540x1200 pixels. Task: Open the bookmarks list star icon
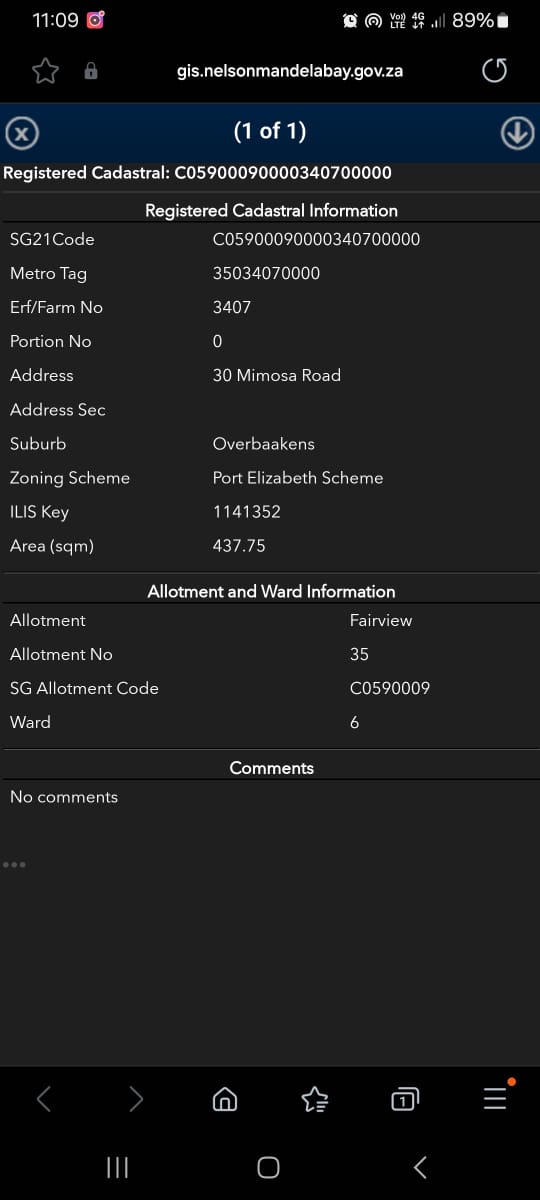[x=314, y=1099]
